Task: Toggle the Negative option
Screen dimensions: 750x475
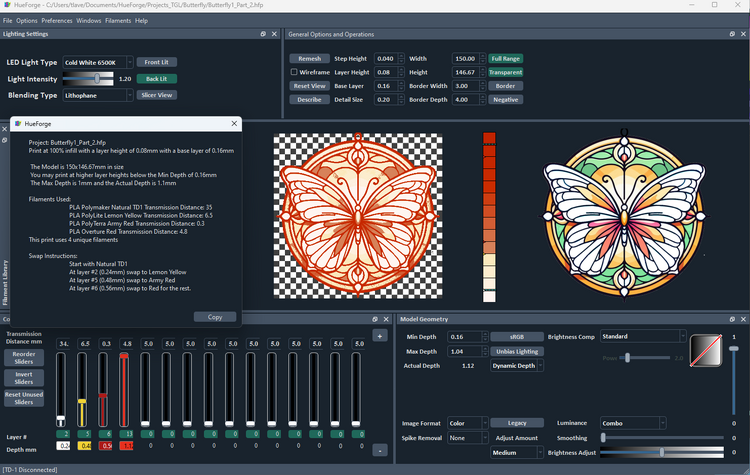Action: click(x=506, y=99)
